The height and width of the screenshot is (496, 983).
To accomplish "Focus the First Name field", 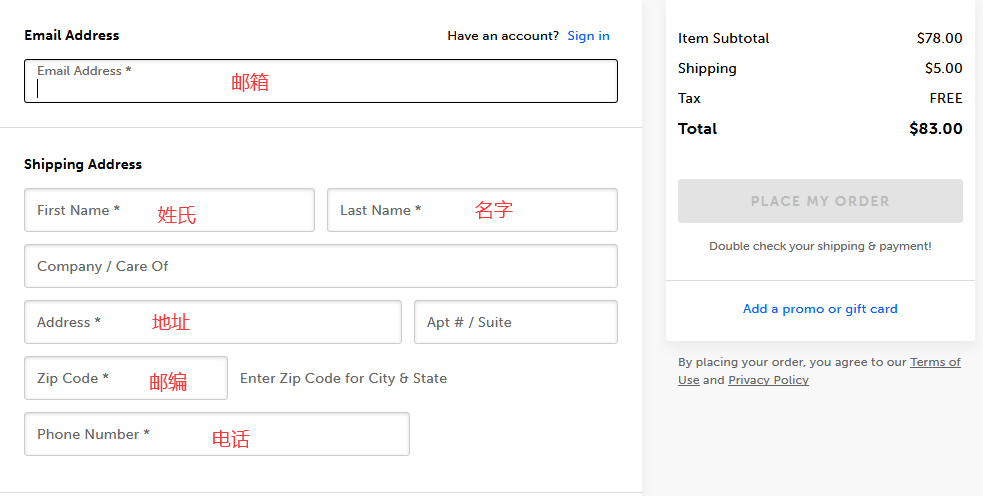I will click(x=169, y=210).
